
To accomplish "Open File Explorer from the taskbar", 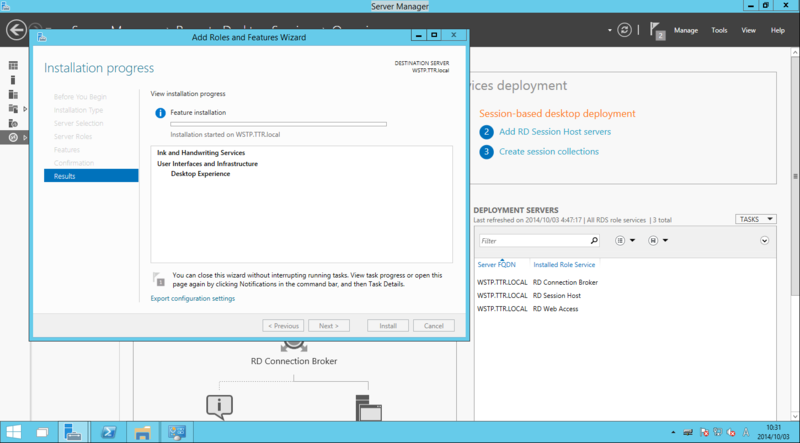I will [x=142, y=432].
